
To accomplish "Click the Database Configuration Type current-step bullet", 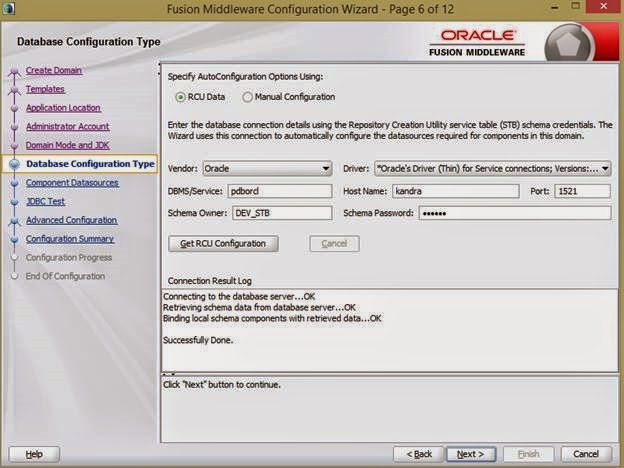I will pyautogui.click(x=15, y=164).
